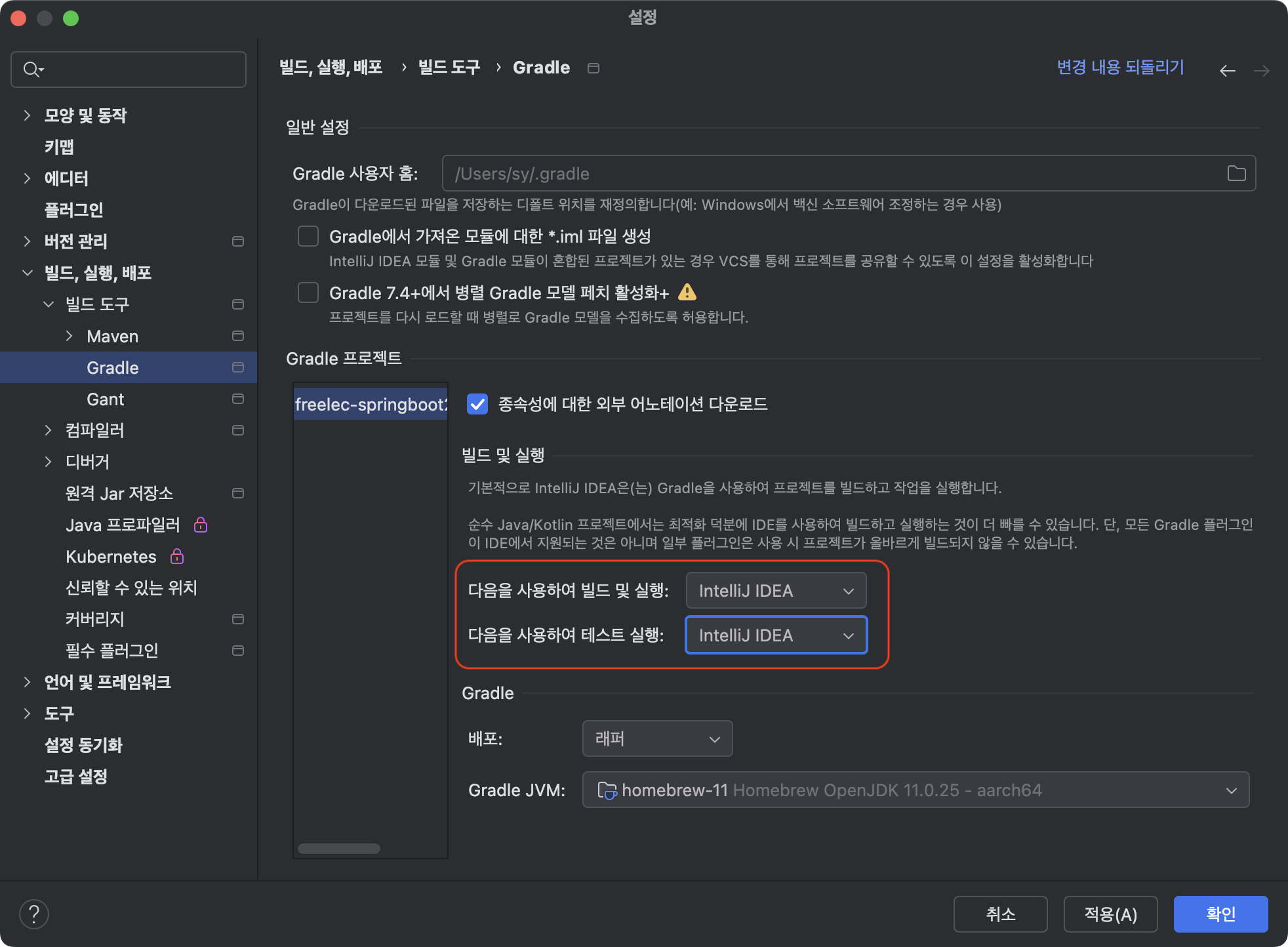
Task: Enable *.iml 파일 생성 checkbox
Action: click(x=308, y=236)
